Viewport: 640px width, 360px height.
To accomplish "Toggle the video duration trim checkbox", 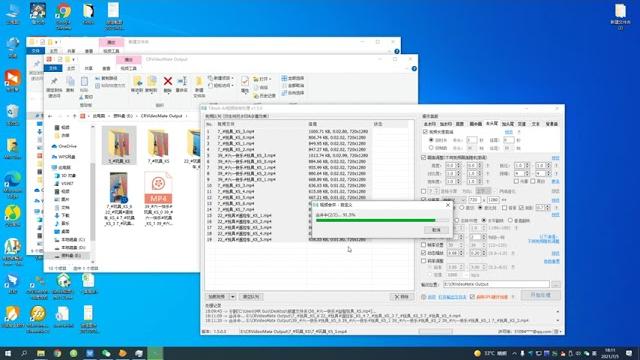I will (425, 132).
